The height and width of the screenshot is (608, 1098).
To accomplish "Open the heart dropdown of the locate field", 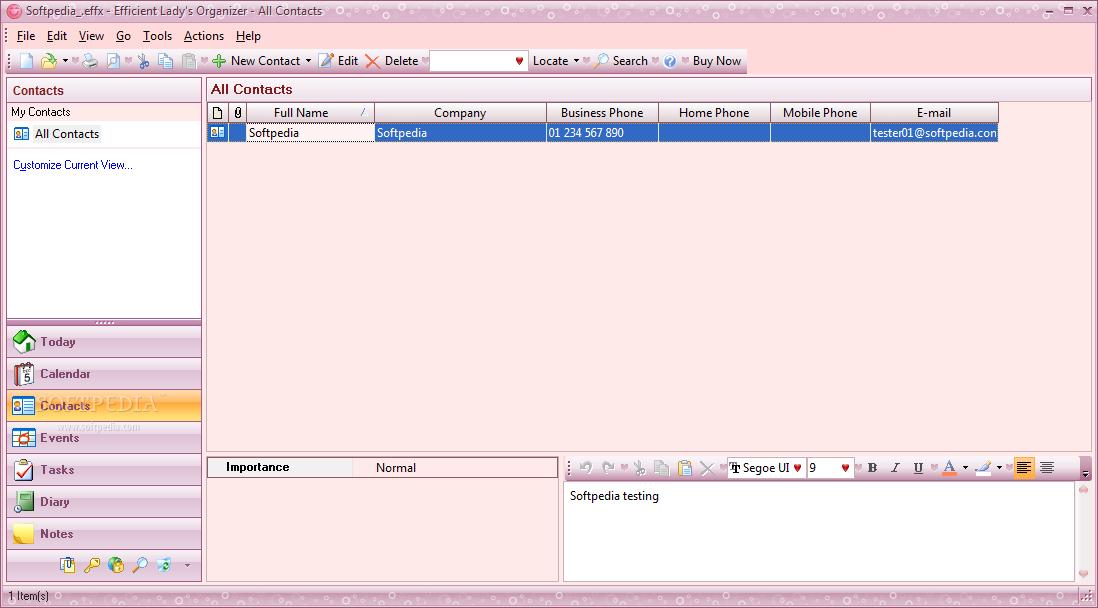I will [x=519, y=61].
